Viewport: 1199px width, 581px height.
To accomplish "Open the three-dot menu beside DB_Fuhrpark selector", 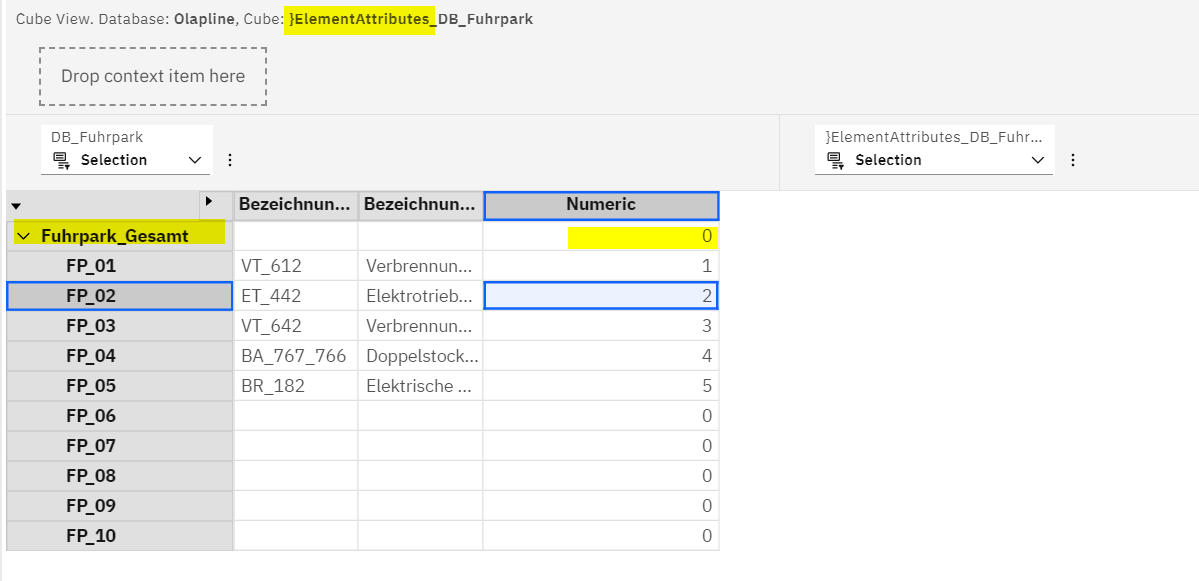I will tap(230, 160).
